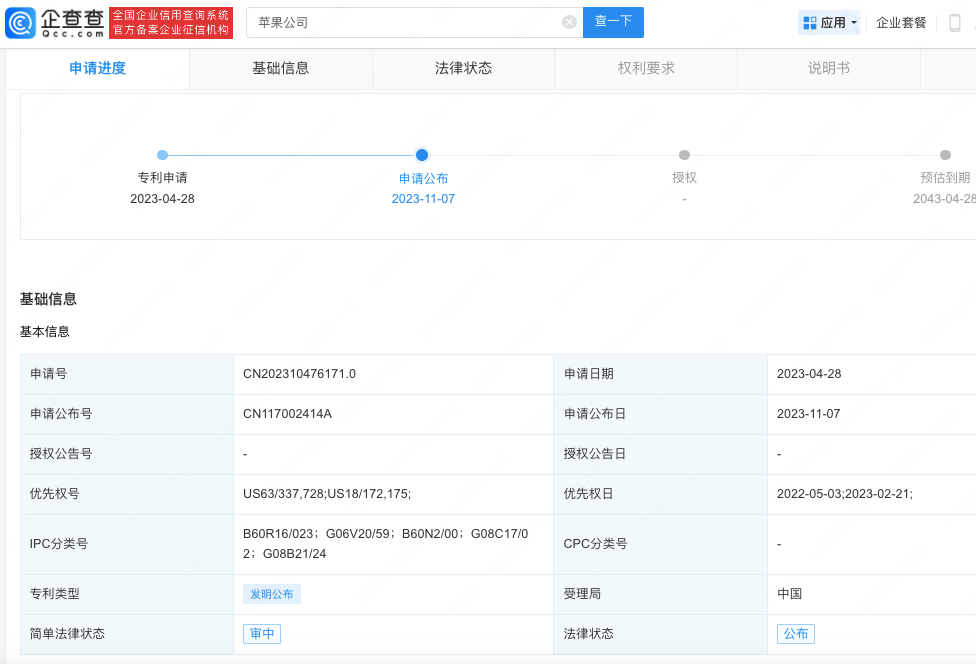Image resolution: width=976 pixels, height=664 pixels.
Task: Click the 审中 status tag
Action: (x=262, y=634)
